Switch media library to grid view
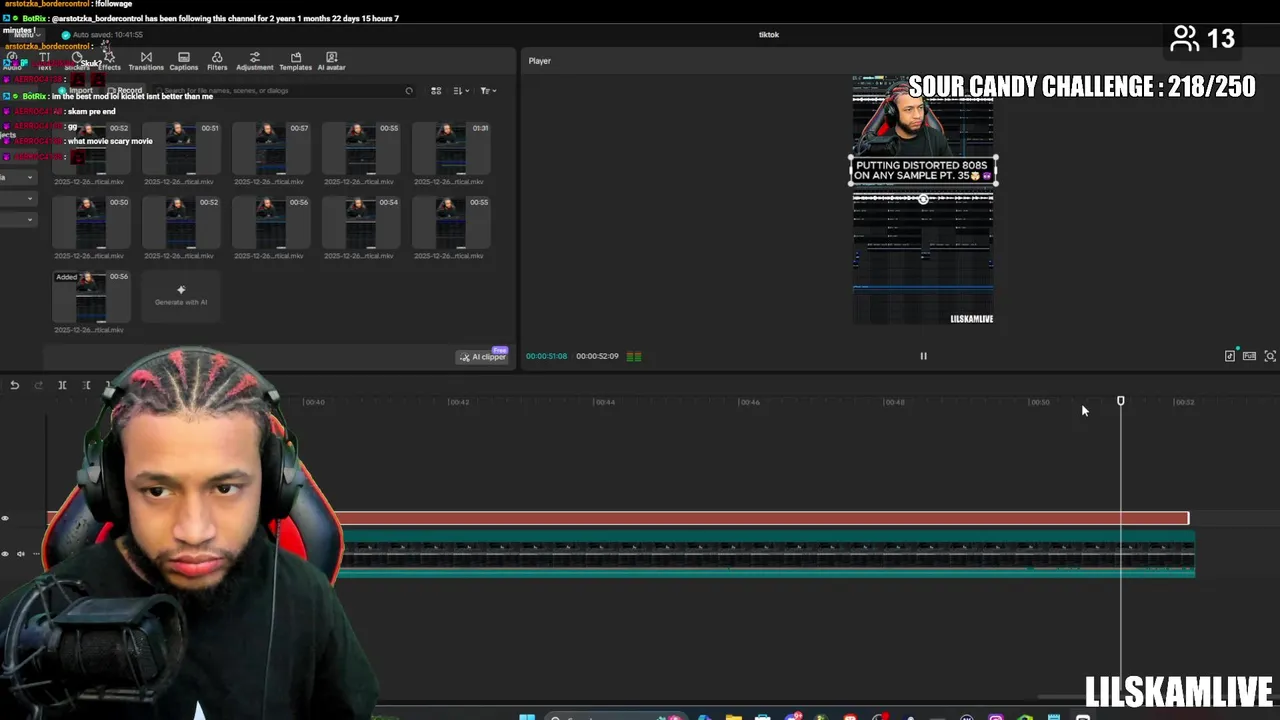This screenshot has width=1280, height=720. tap(436, 91)
